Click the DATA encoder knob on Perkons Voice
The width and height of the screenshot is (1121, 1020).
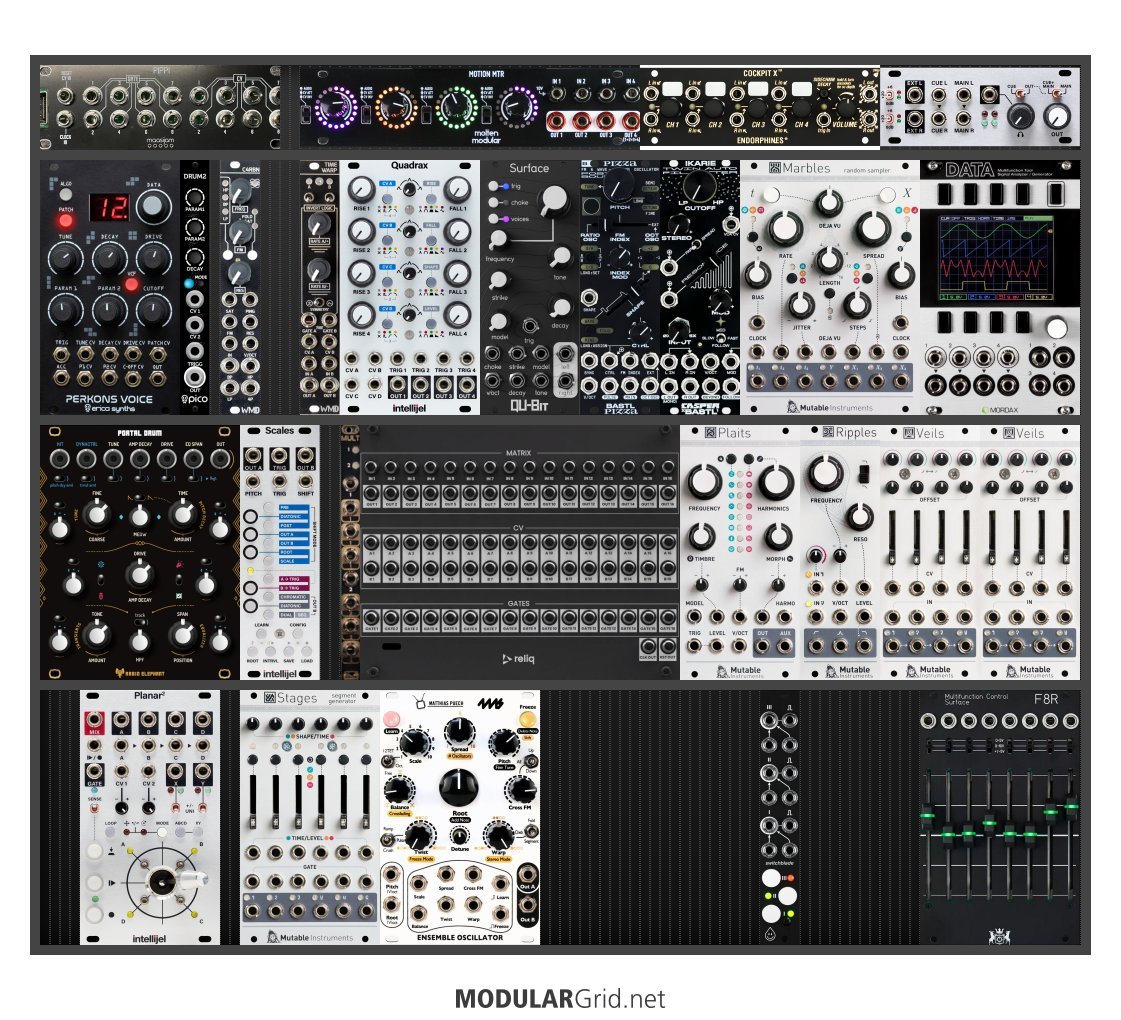point(152,207)
